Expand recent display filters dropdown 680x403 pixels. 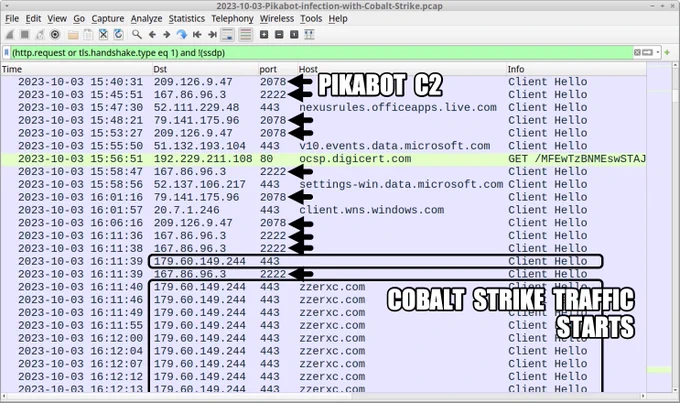tap(657, 52)
